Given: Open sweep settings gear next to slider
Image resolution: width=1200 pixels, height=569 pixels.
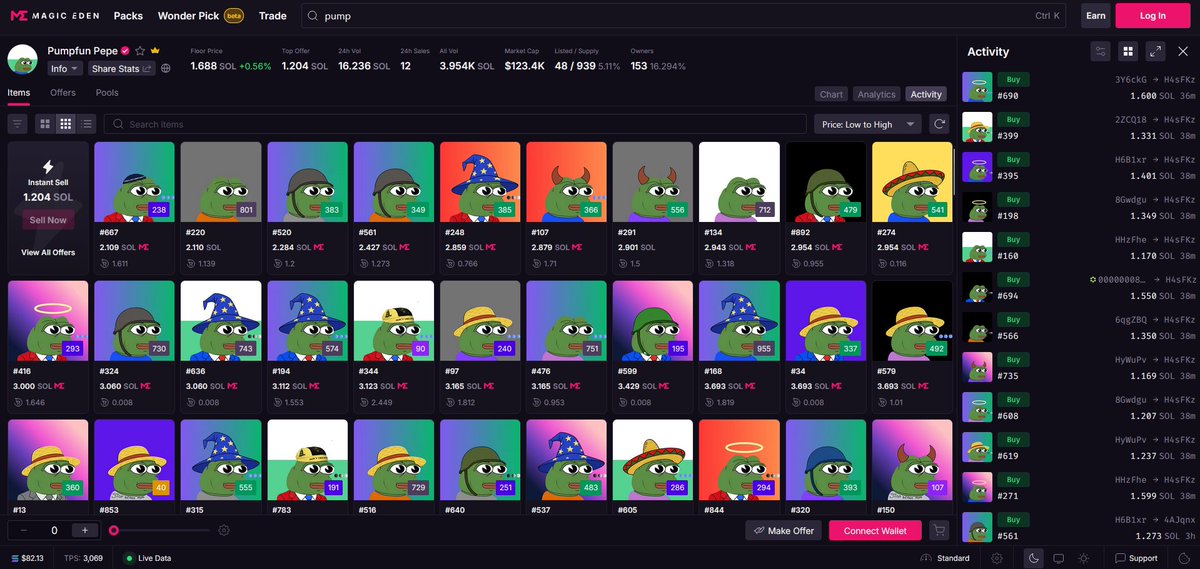Looking at the screenshot, I should pyautogui.click(x=224, y=531).
